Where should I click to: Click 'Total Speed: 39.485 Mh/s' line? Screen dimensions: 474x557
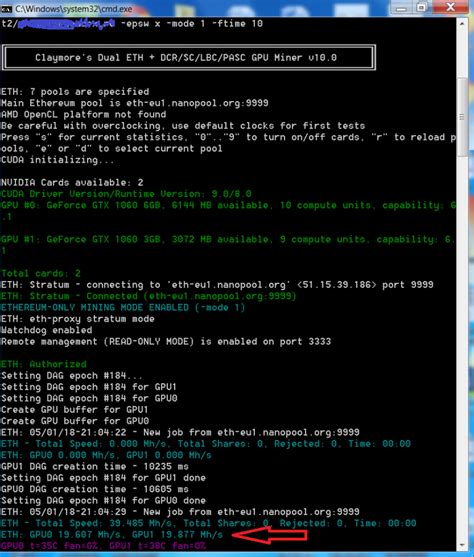point(209,523)
